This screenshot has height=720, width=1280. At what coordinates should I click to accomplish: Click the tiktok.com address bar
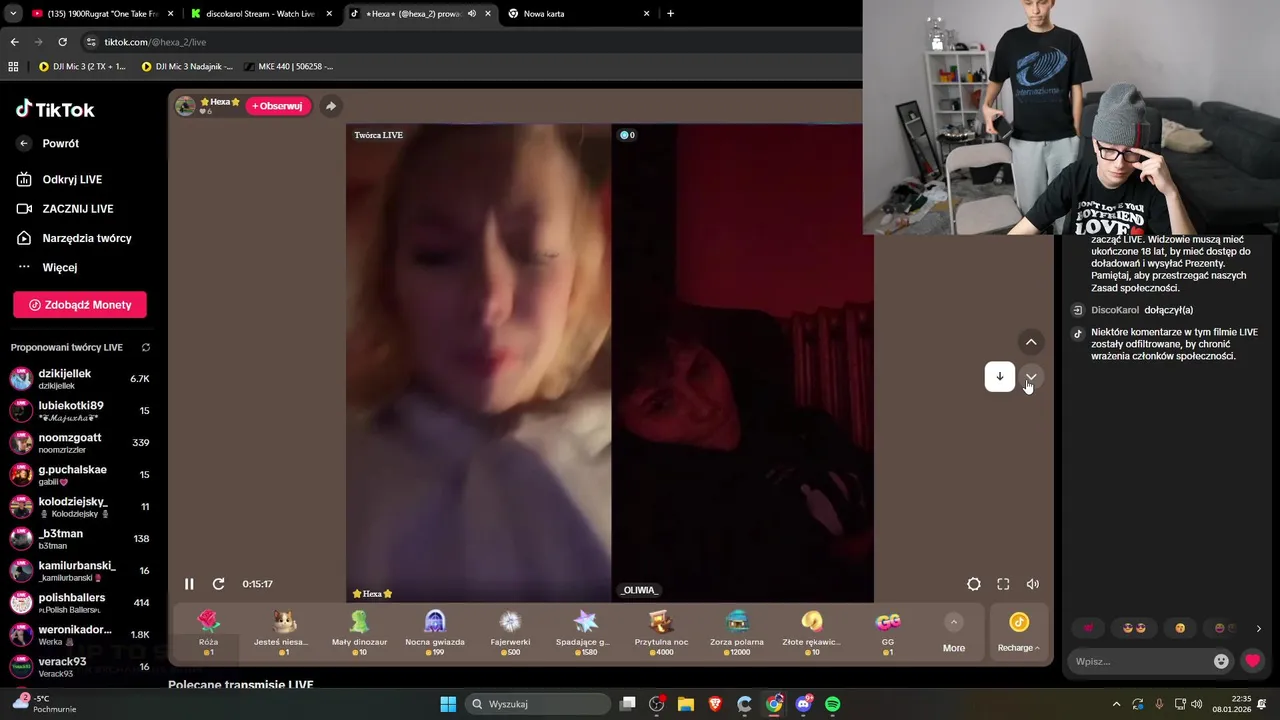470,42
